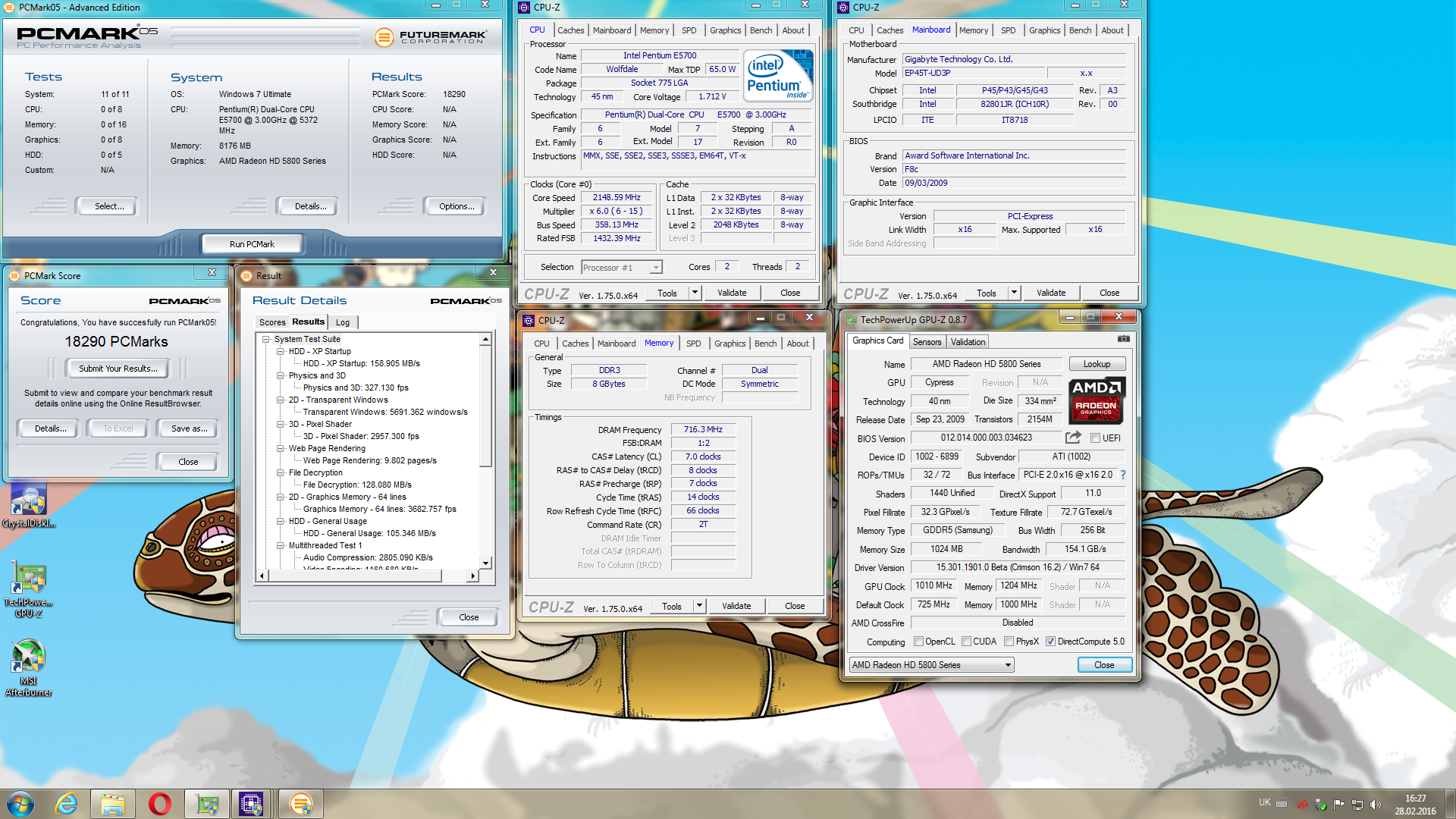Screen dimensions: 1456x819
Task: Click Options... button in PCMark05
Action: (457, 206)
